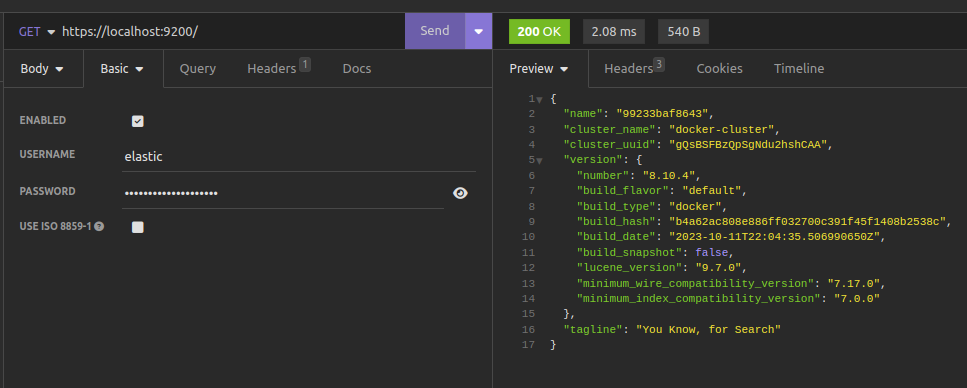Switch to the response Headers tab
This screenshot has height=388, width=967.
coord(634,67)
